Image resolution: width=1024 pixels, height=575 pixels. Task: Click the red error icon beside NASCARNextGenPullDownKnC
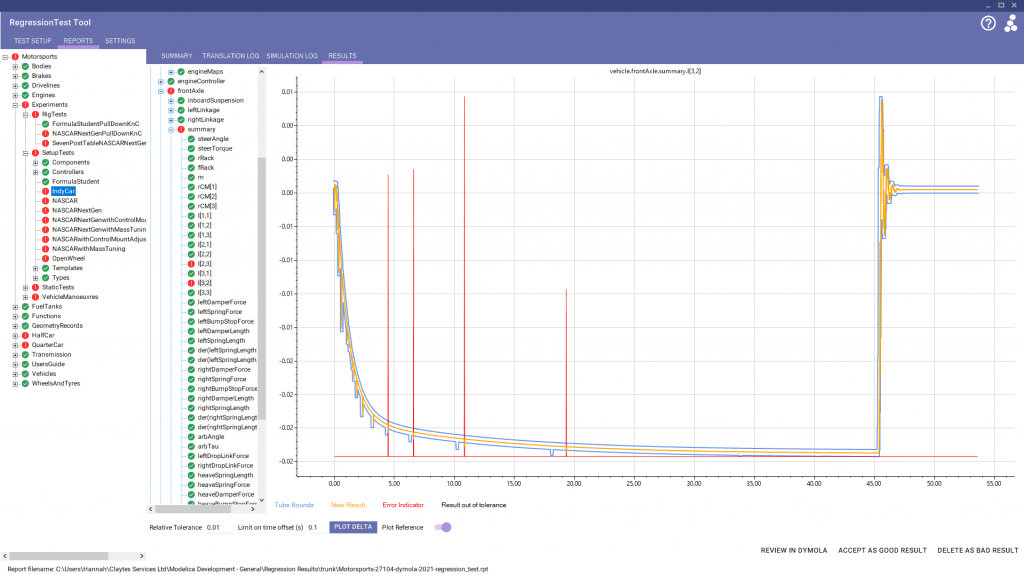[46, 133]
